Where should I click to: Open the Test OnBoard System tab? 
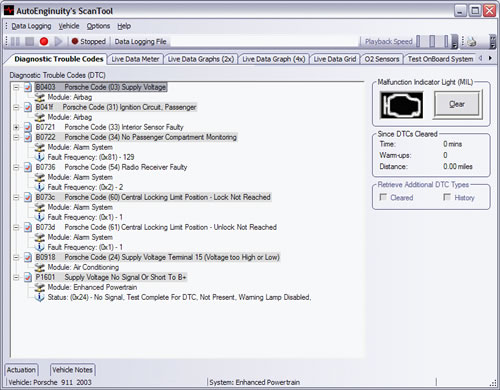(440, 59)
